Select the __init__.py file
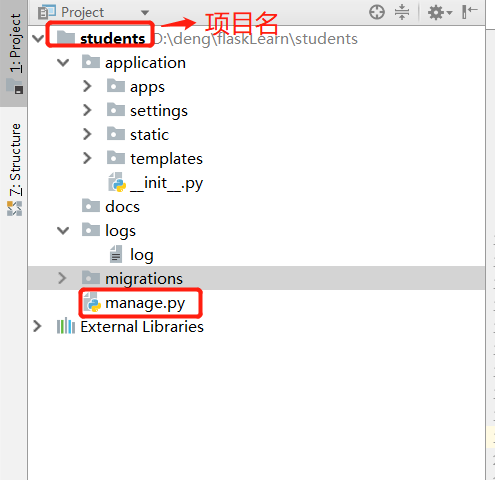The image size is (495, 480). [x=166, y=183]
